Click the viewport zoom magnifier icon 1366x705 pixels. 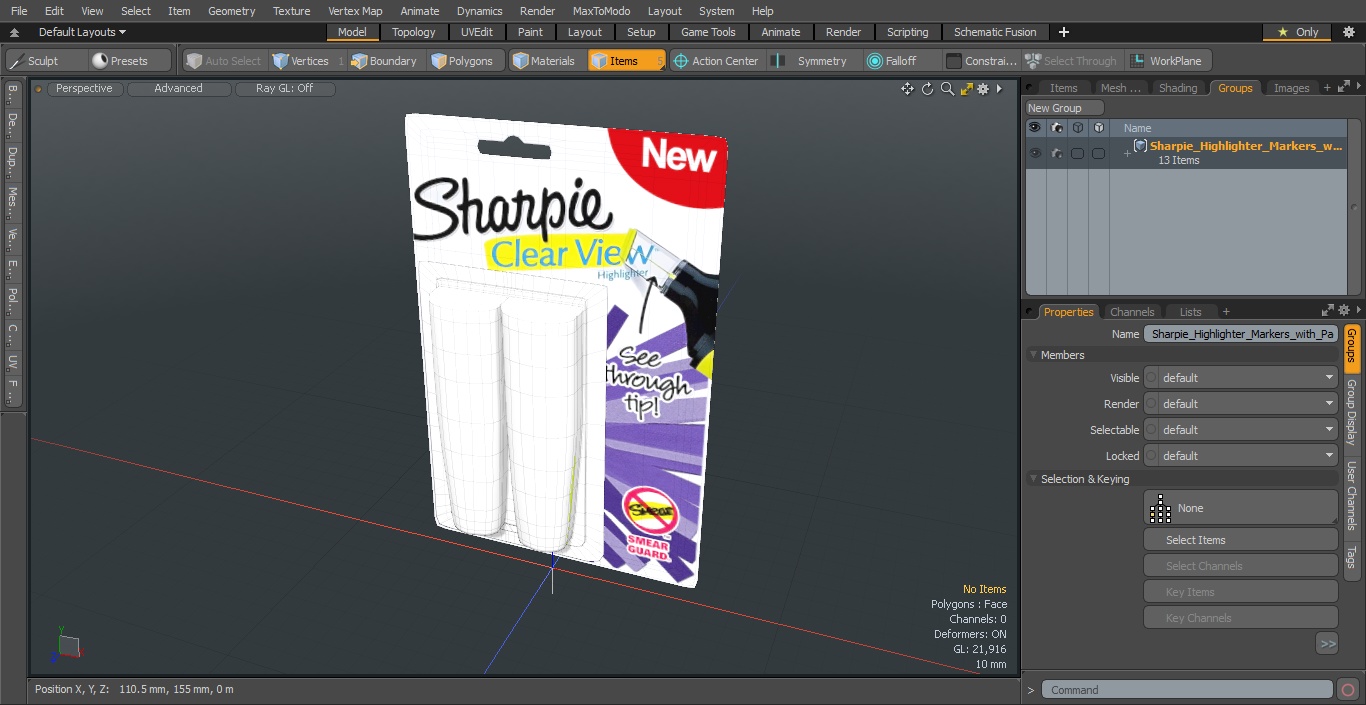click(947, 89)
